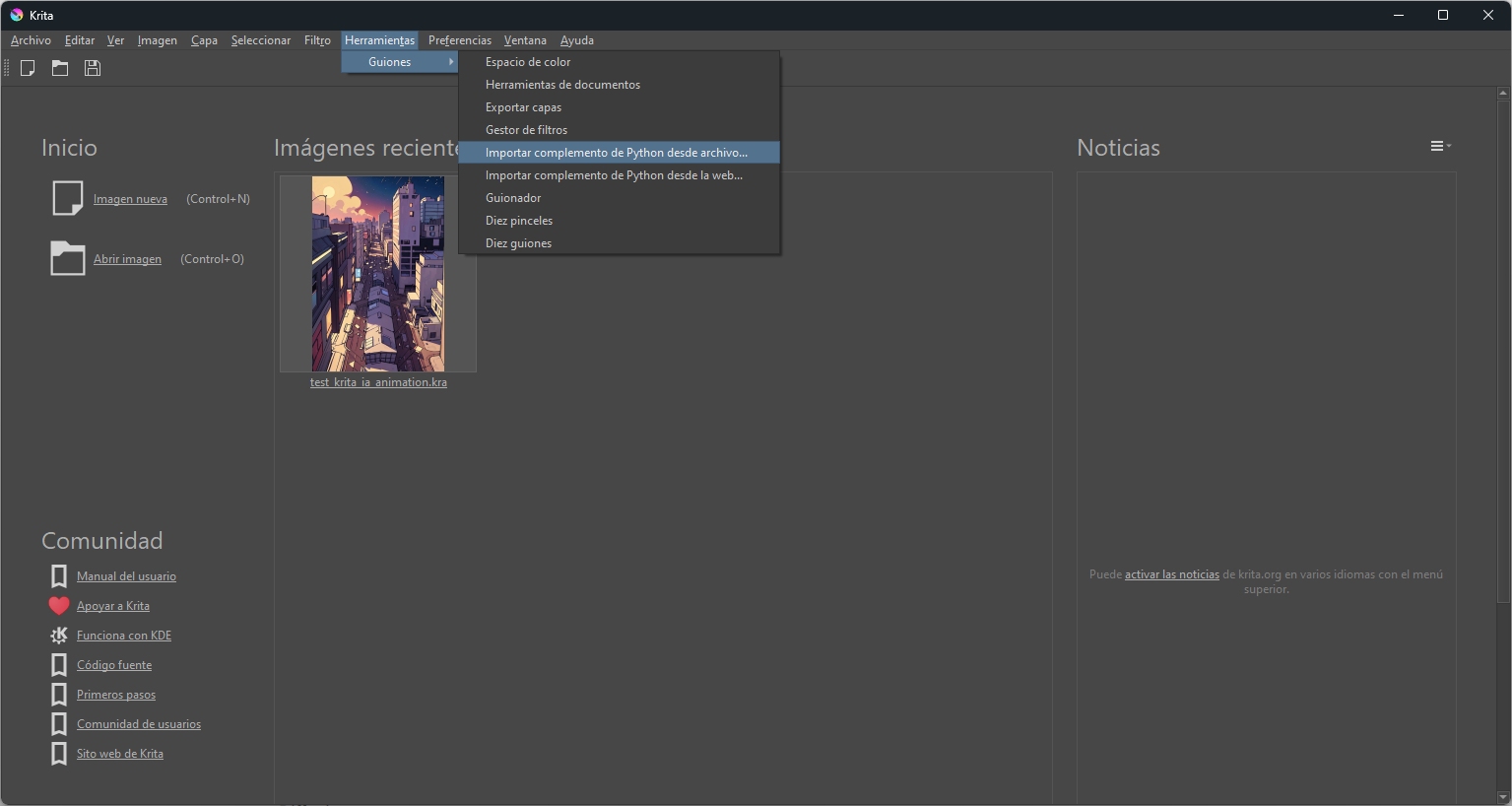Image resolution: width=1512 pixels, height=806 pixels.
Task: Open the Preferencias menu
Action: pyautogui.click(x=460, y=40)
